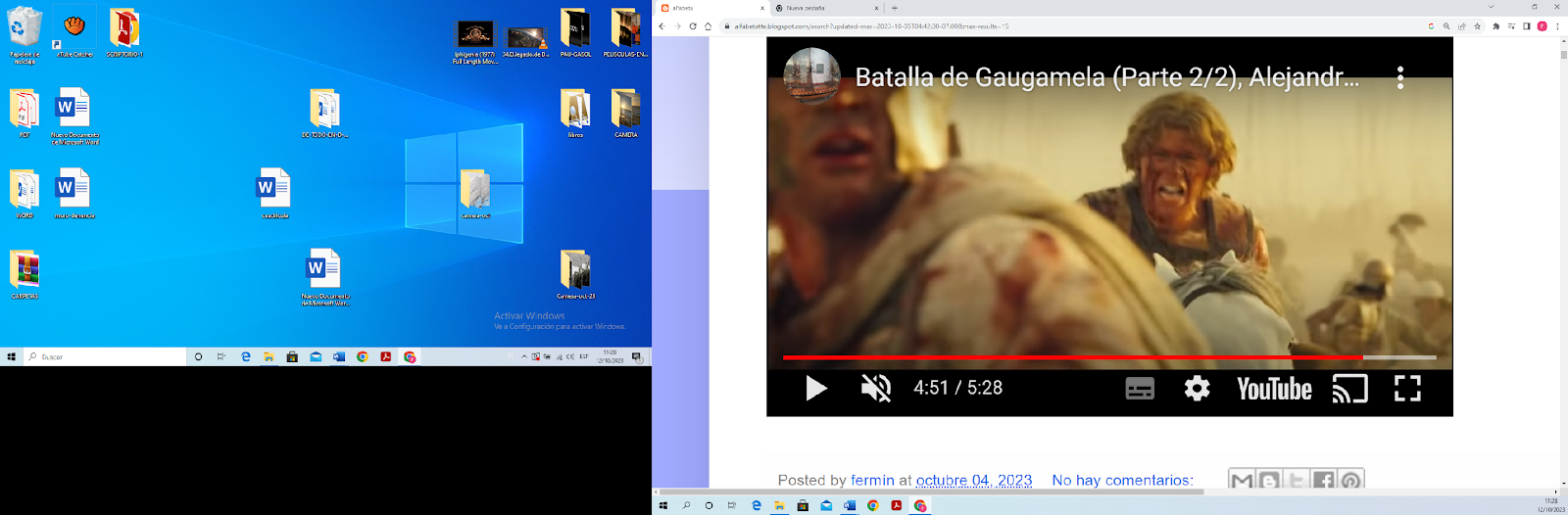Viewport: 1568px width, 515px height.
Task: Share post on Pinterest icon
Action: point(1350,480)
